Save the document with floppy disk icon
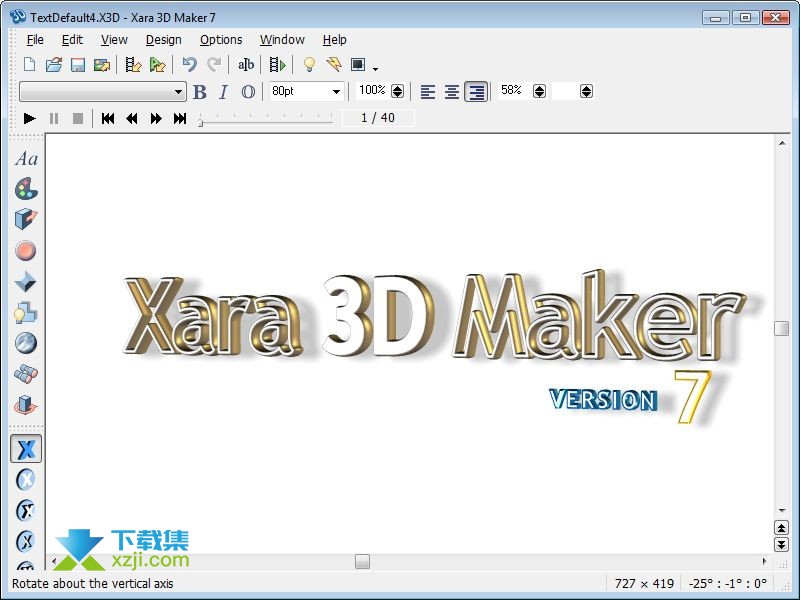The image size is (800, 600). [78, 65]
